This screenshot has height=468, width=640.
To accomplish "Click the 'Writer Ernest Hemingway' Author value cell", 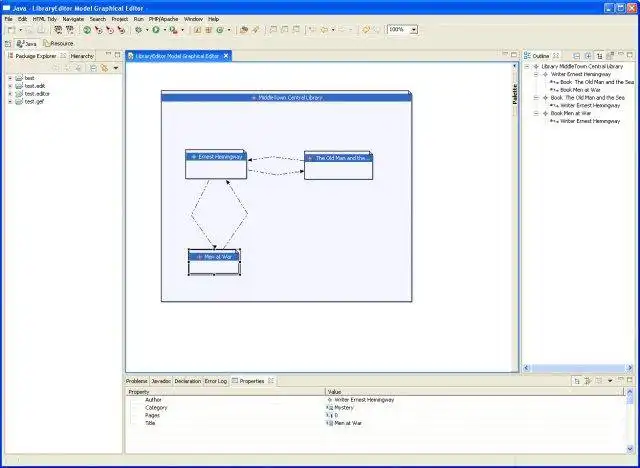I will point(474,400).
